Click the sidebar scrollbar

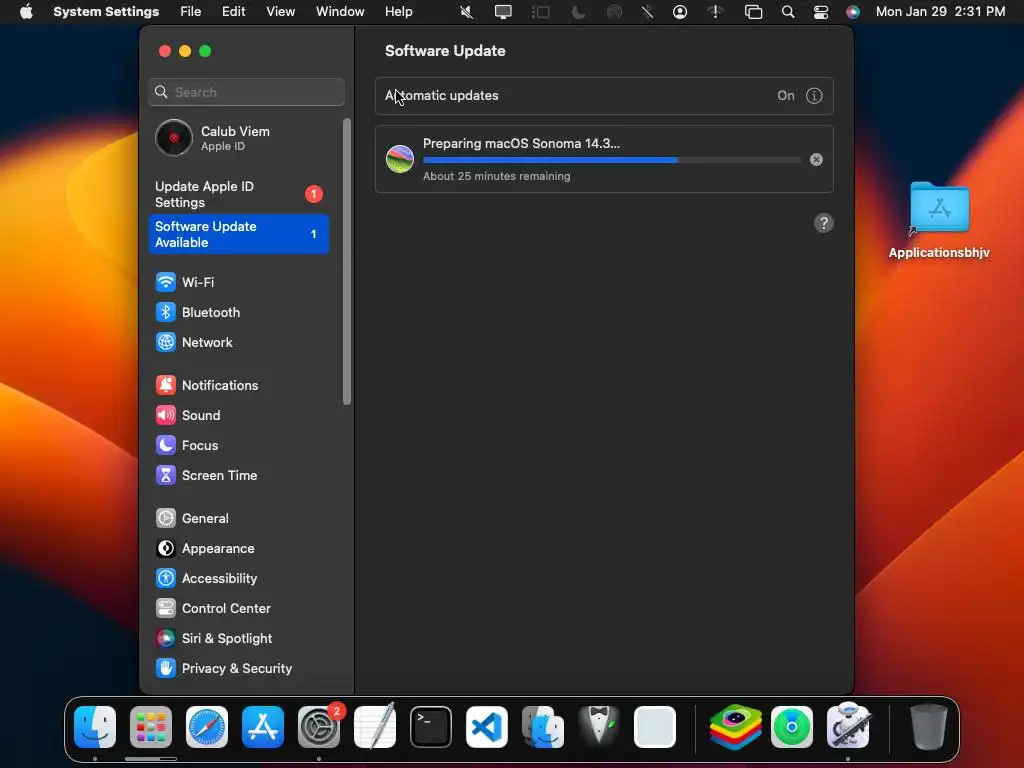pos(347,261)
